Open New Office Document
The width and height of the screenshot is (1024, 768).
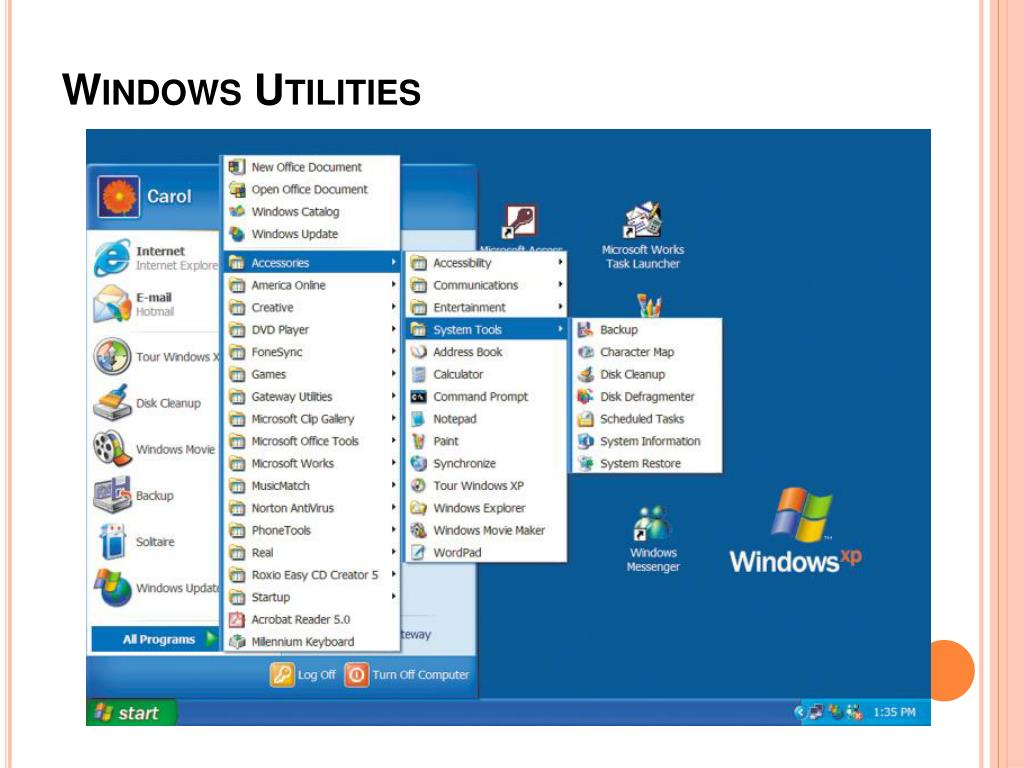312,167
